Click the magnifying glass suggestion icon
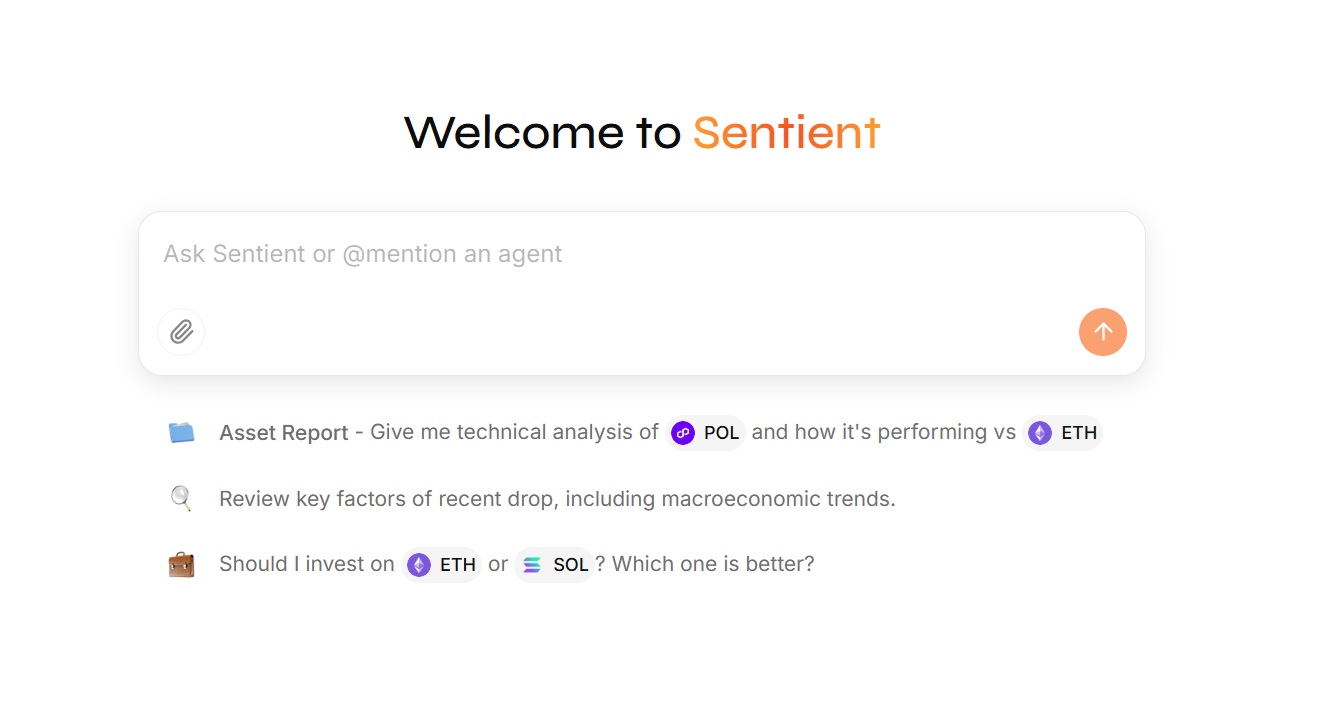1344x714 pixels. [x=181, y=498]
